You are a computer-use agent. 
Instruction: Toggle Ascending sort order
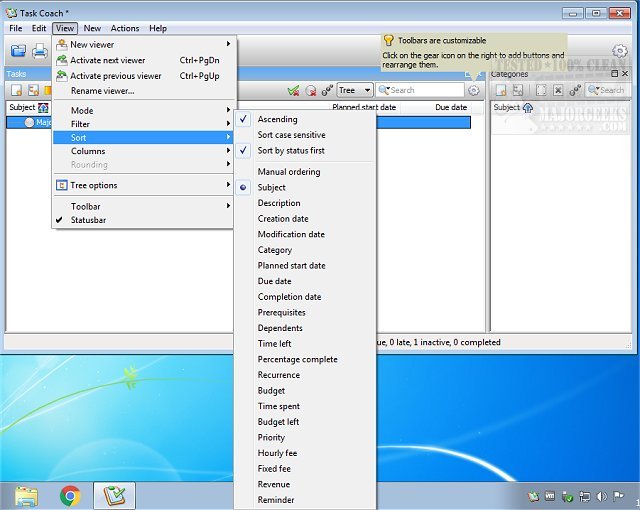click(305, 119)
